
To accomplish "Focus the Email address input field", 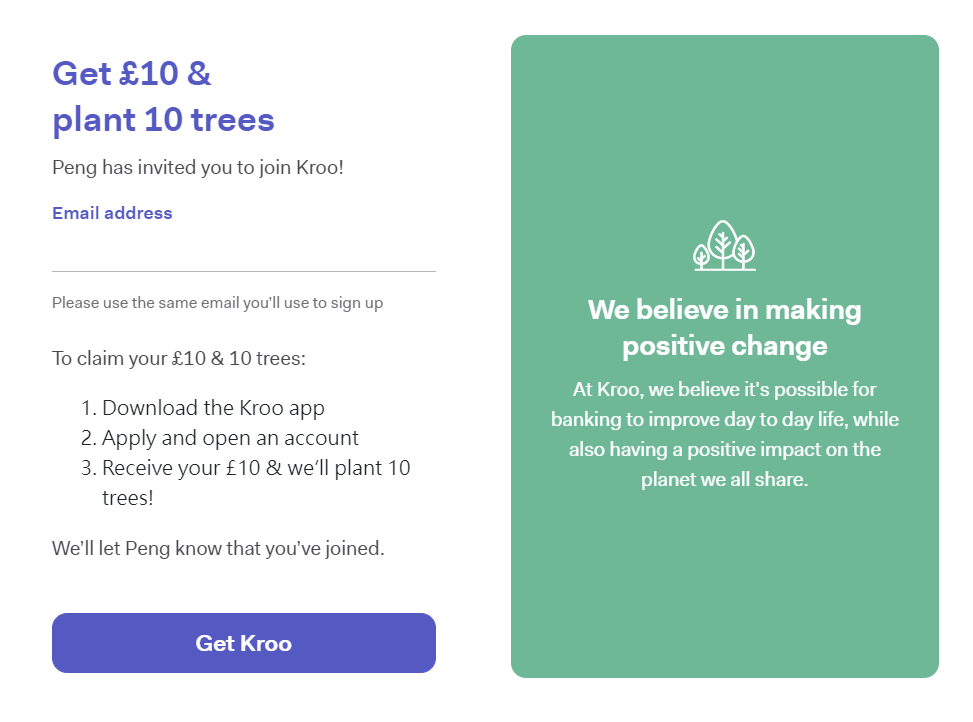I will click(244, 251).
